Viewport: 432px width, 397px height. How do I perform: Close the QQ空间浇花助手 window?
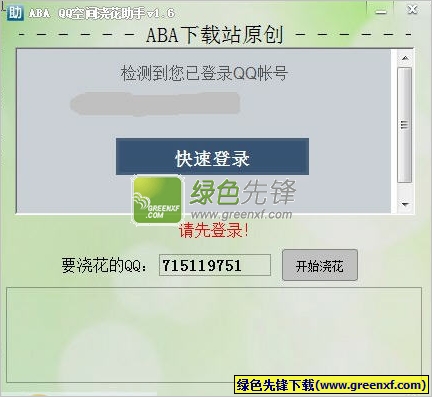[413, 10]
